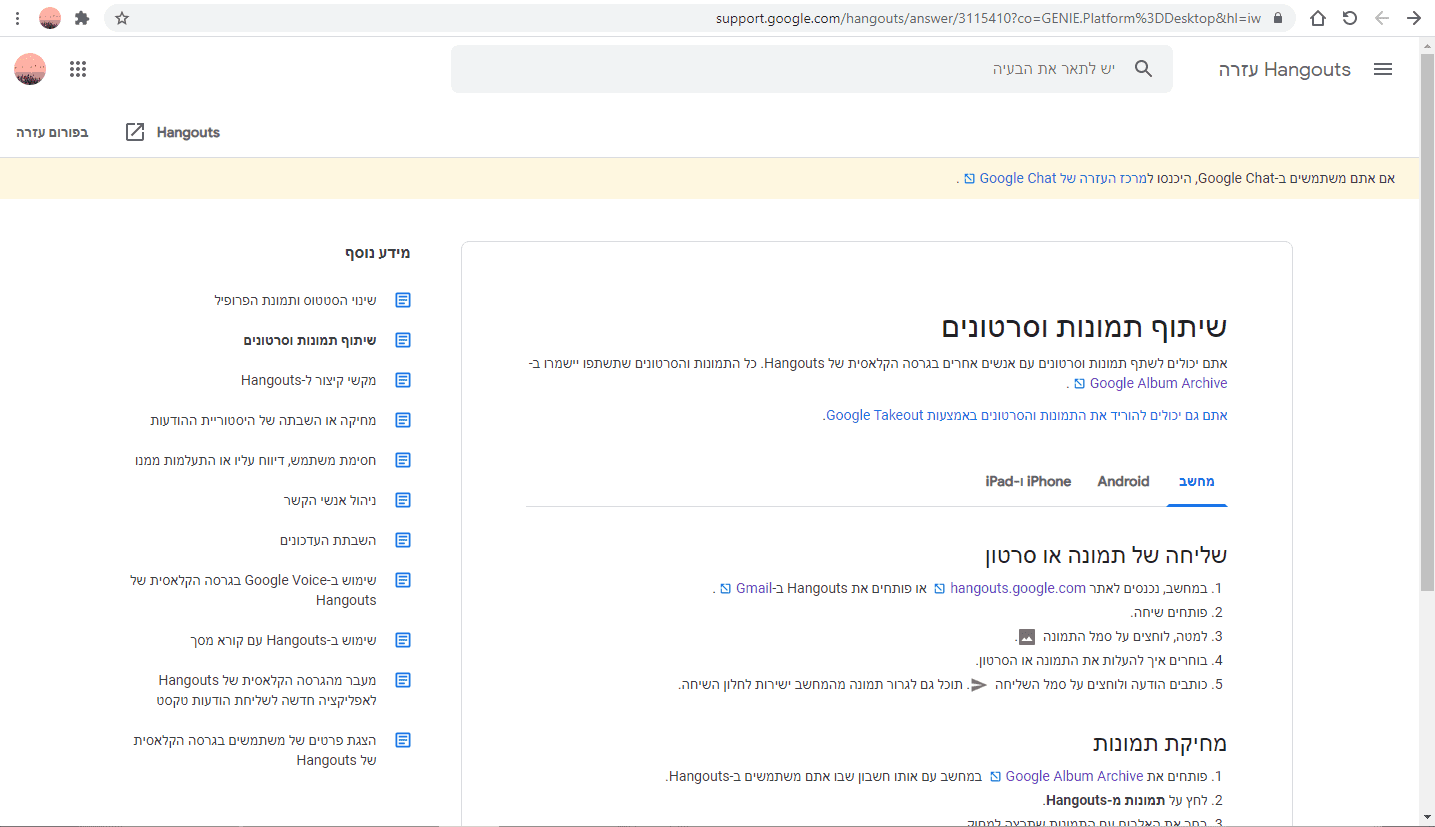Open the Hangouts link in the header
This screenshot has height=827, width=1435.
pos(188,132)
